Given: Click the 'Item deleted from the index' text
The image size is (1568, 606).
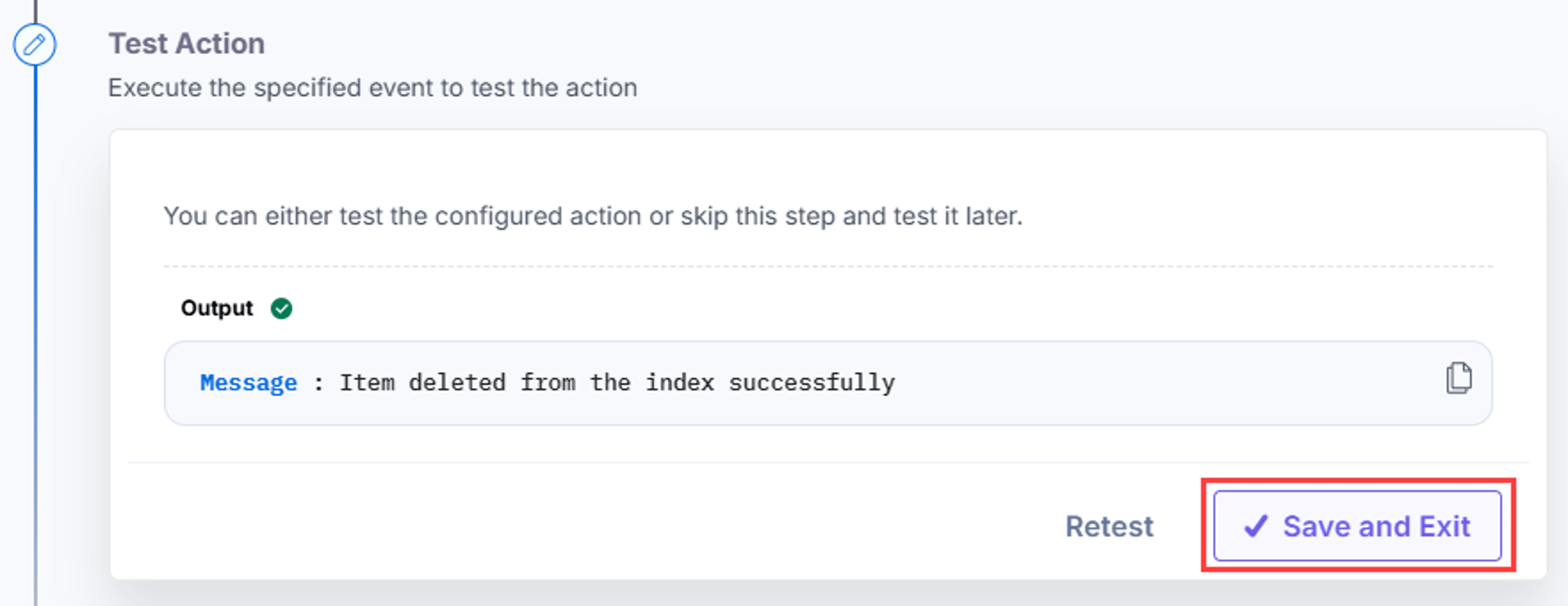Looking at the screenshot, I should click(x=526, y=382).
